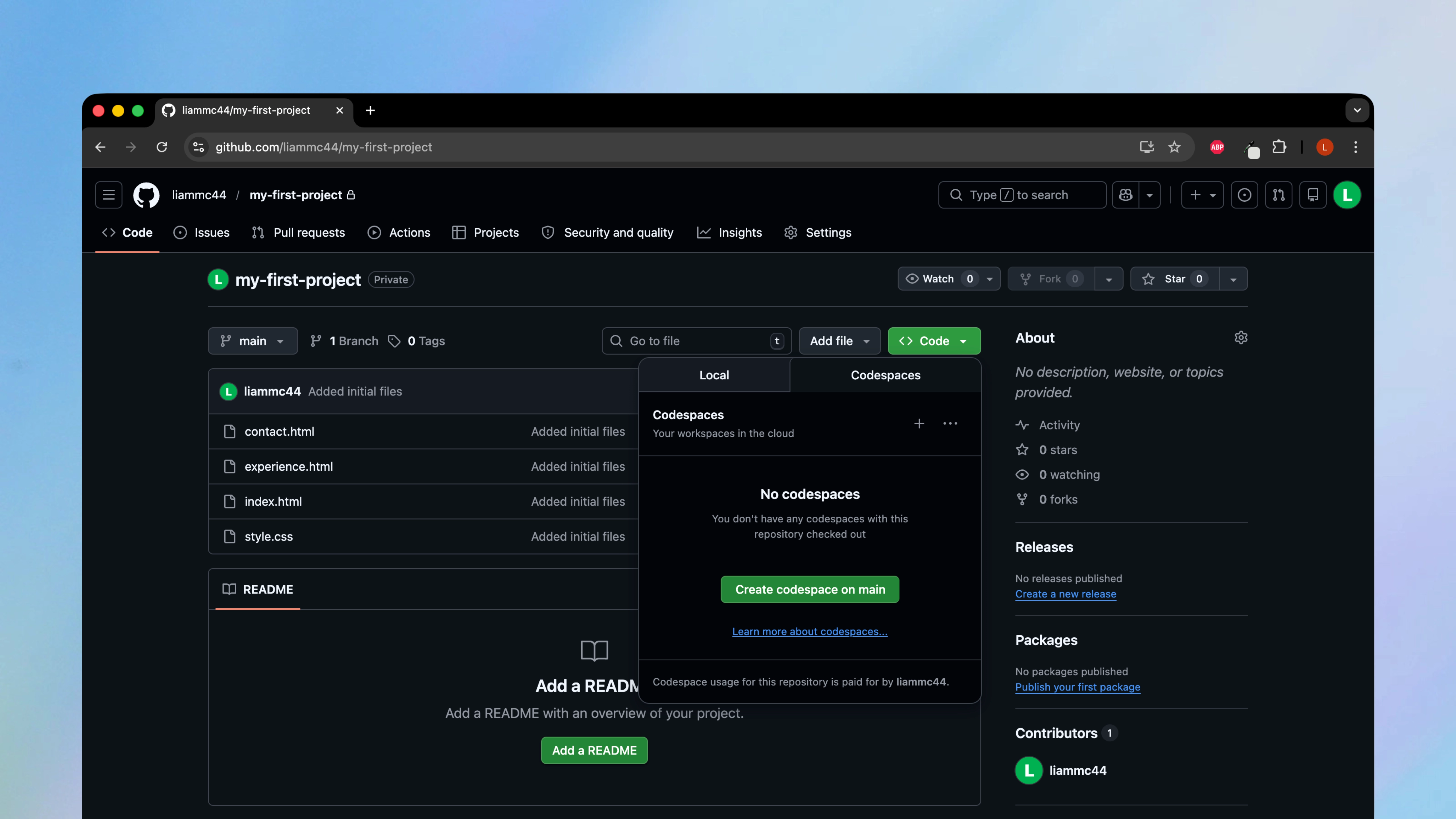Click plus icon to create new codespace
1456x819 pixels.
pos(919,423)
